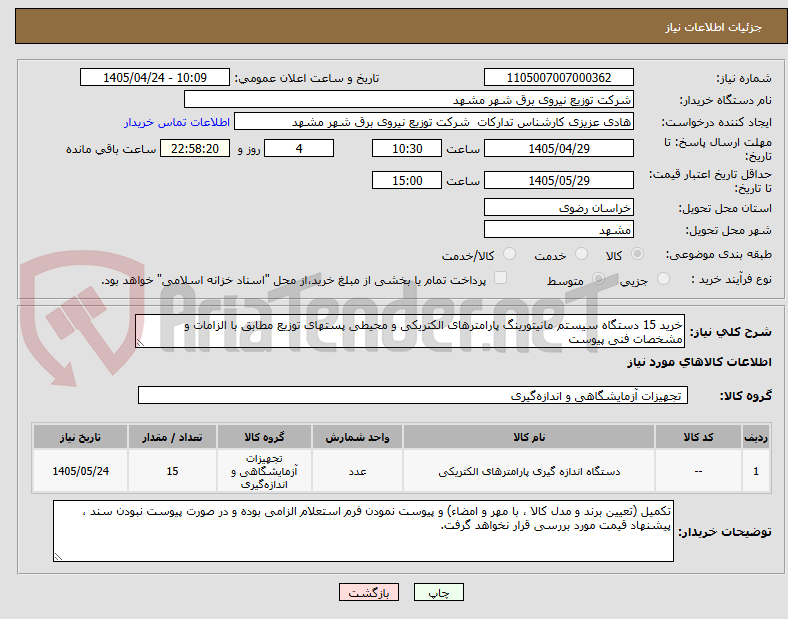The width and height of the screenshot is (788, 619).
Task: Click the چاپ print button
Action: tap(439, 592)
